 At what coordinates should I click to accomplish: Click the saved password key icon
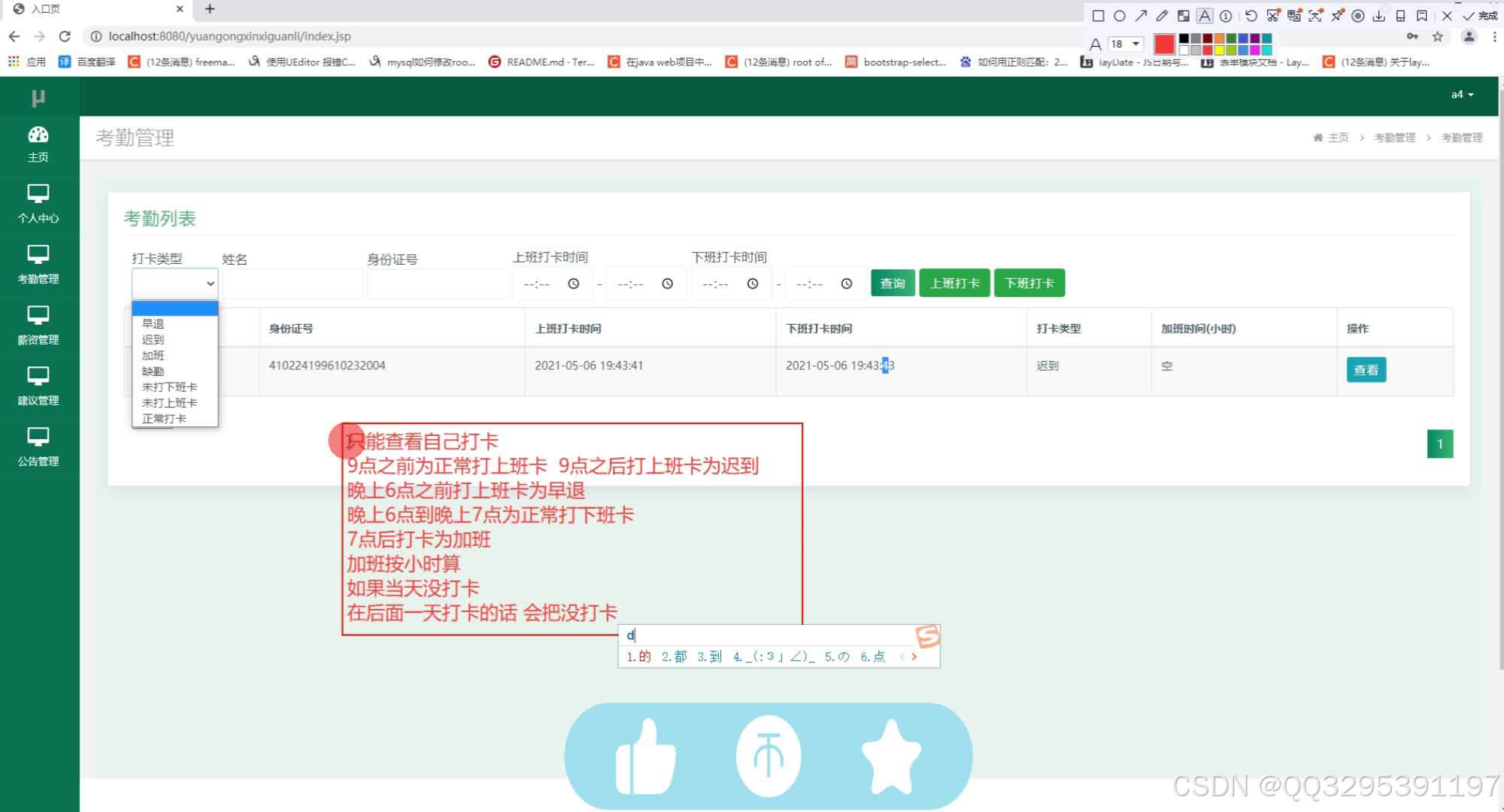(x=1412, y=36)
